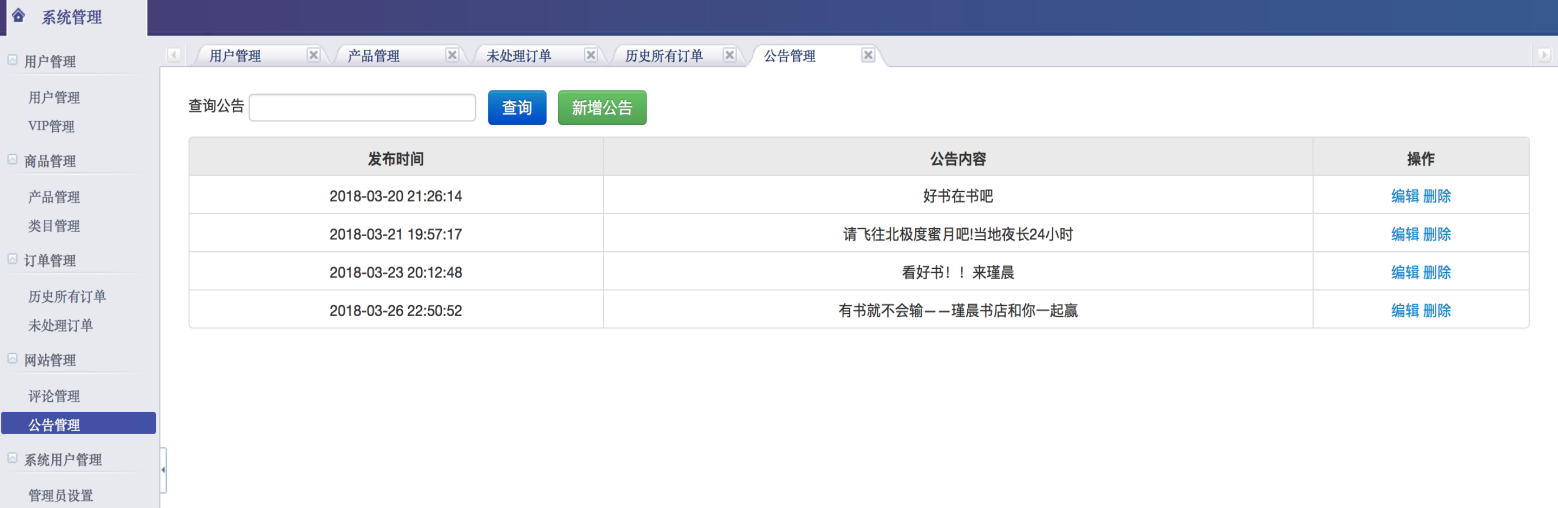Select the 2018-03-23 20:12:48 cell
The width and height of the screenshot is (1558, 508).
coord(396,272)
